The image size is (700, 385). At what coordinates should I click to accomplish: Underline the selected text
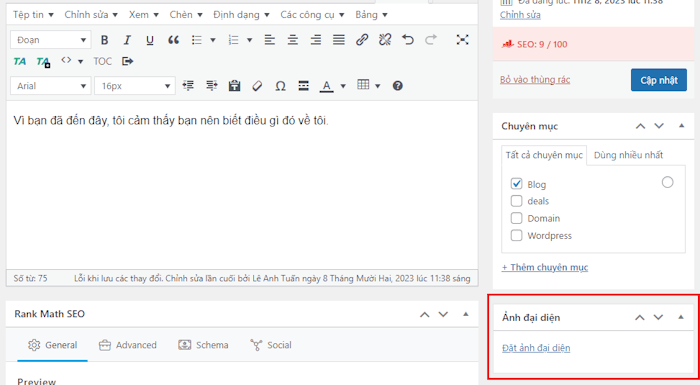pyautogui.click(x=150, y=40)
